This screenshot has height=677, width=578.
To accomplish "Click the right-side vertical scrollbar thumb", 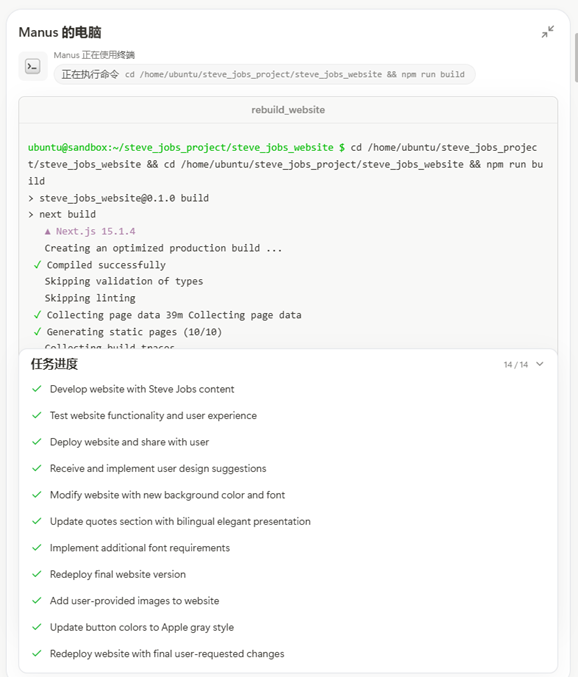I will tap(576, 57).
